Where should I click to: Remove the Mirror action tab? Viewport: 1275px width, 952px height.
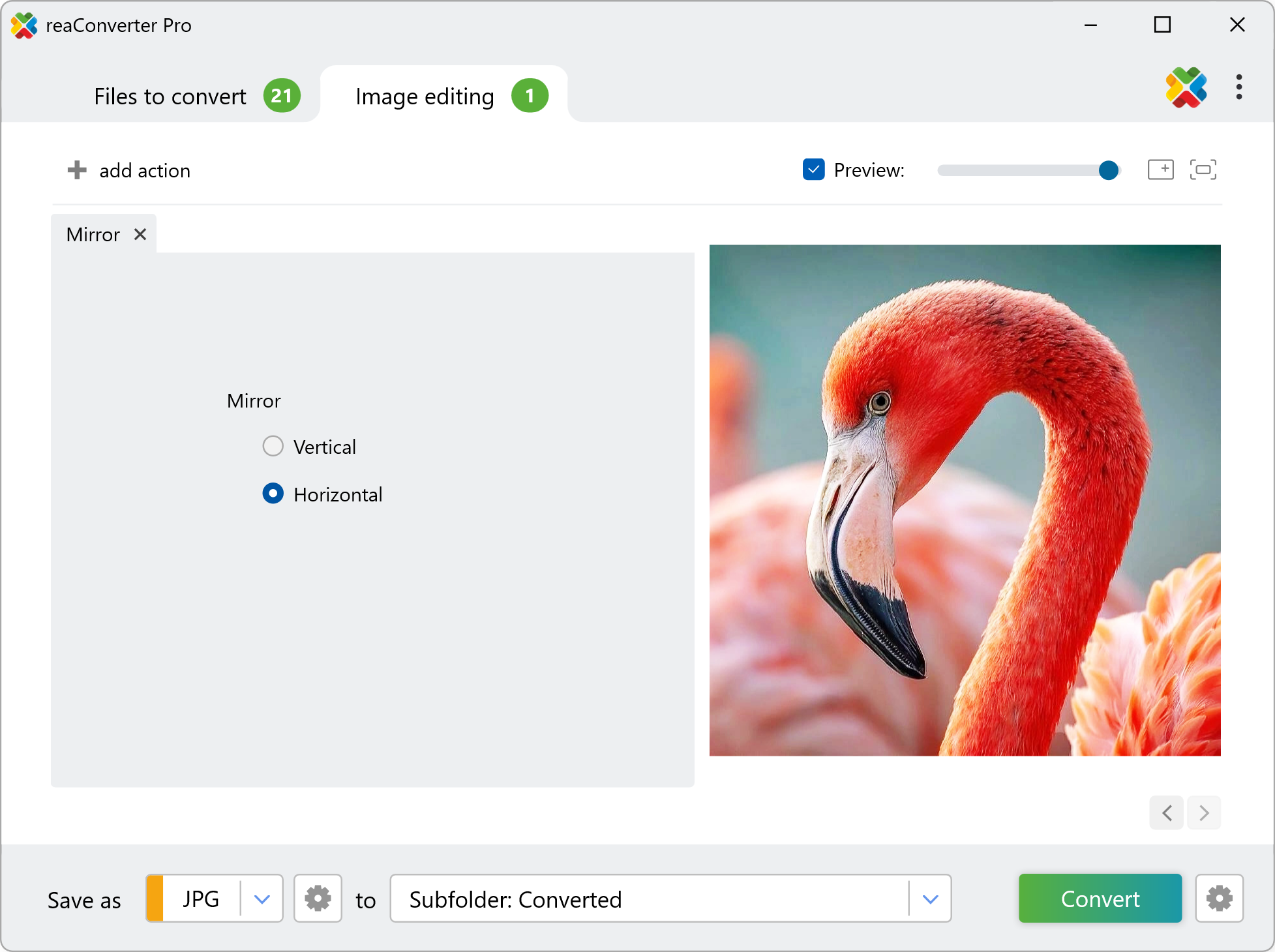[x=140, y=234]
